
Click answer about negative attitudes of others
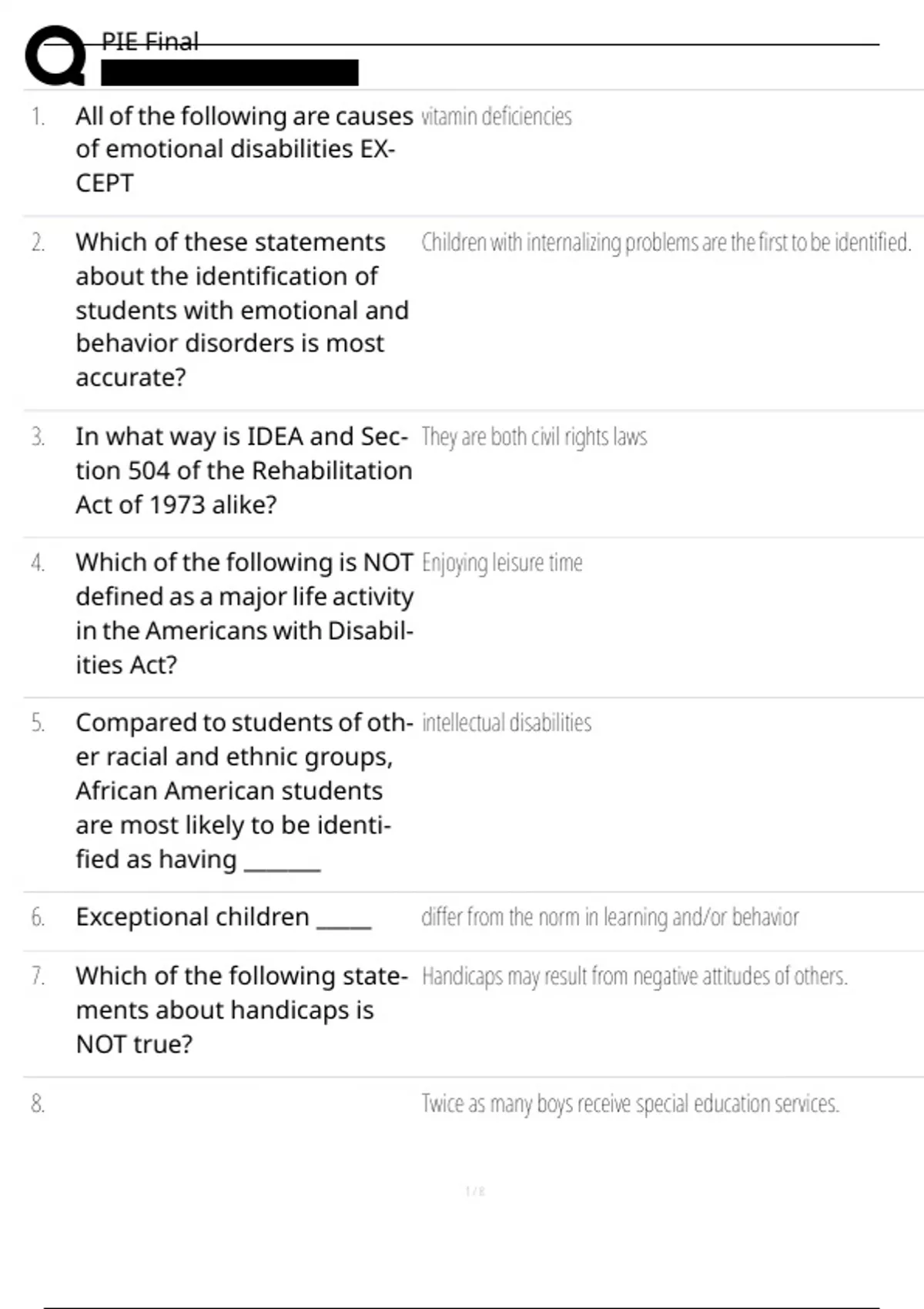634,976
